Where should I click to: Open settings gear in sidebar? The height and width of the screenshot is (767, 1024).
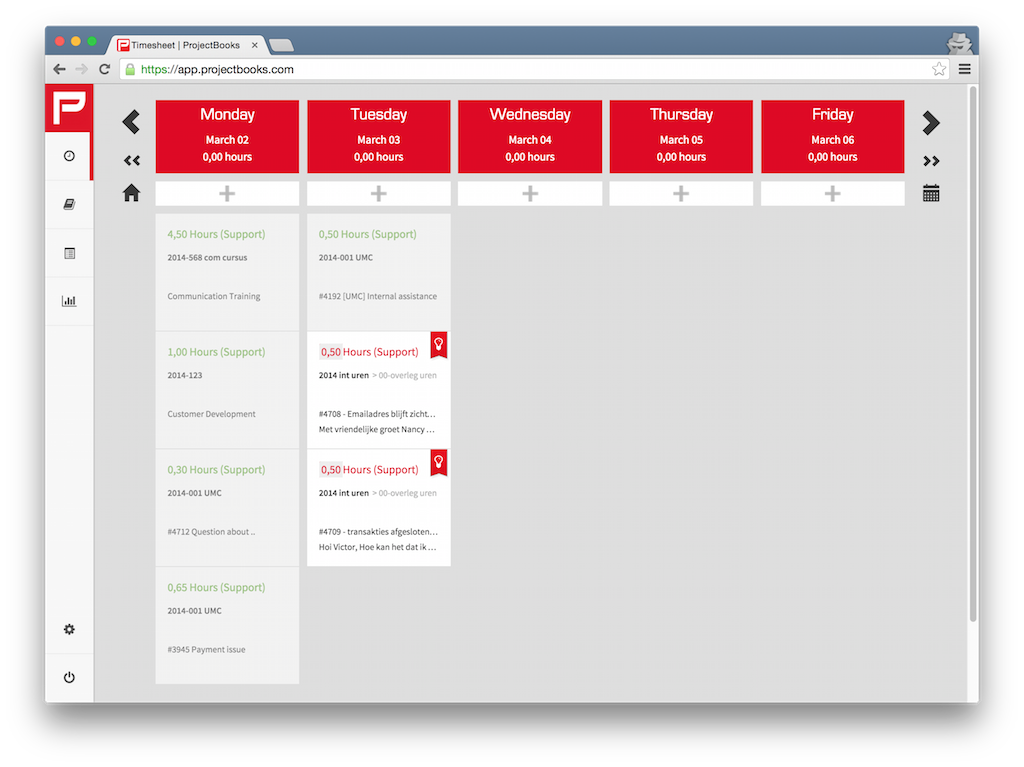click(x=69, y=629)
